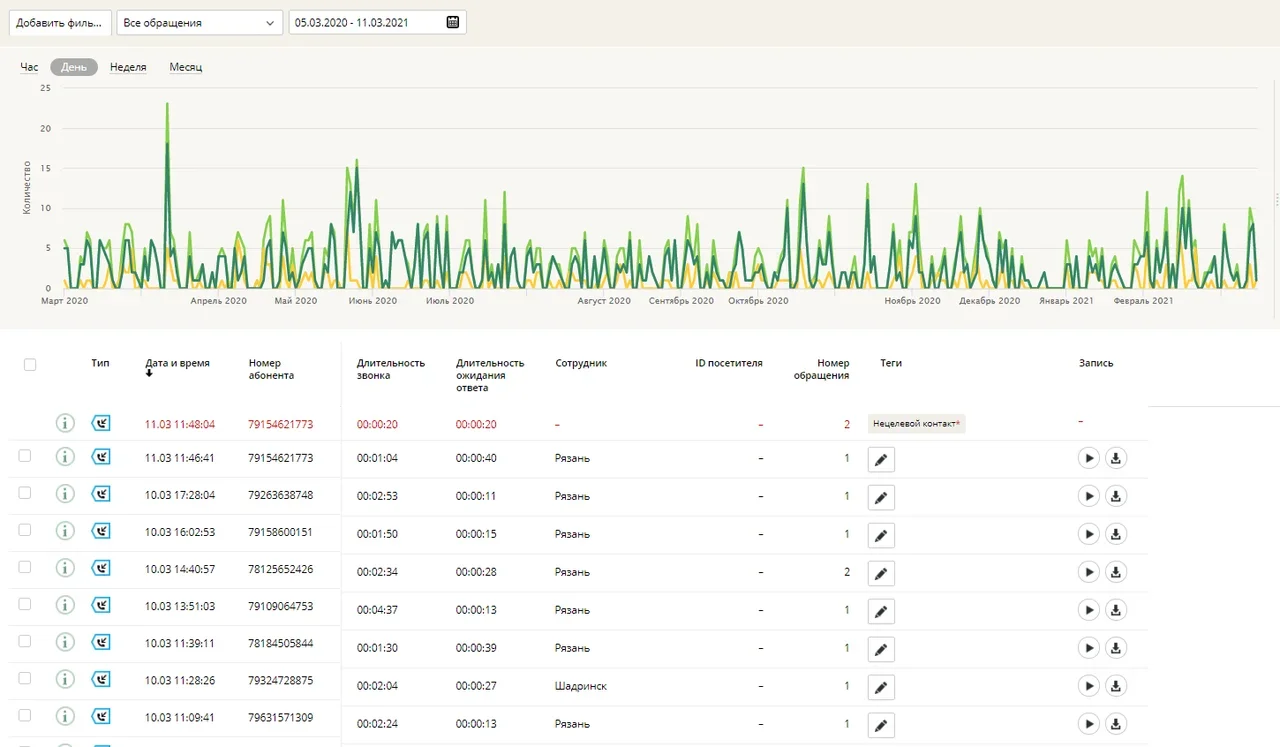Expand the 'Все обращения' dropdown
1280x747 pixels.
[x=199, y=23]
